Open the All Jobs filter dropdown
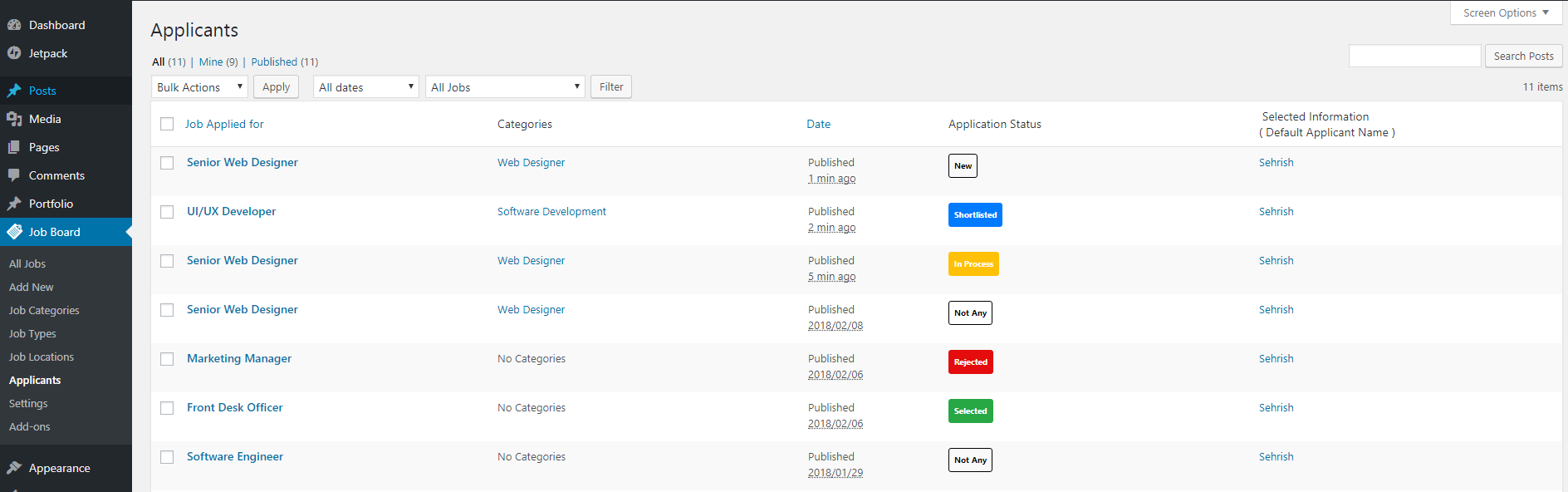1568x492 pixels. point(505,87)
